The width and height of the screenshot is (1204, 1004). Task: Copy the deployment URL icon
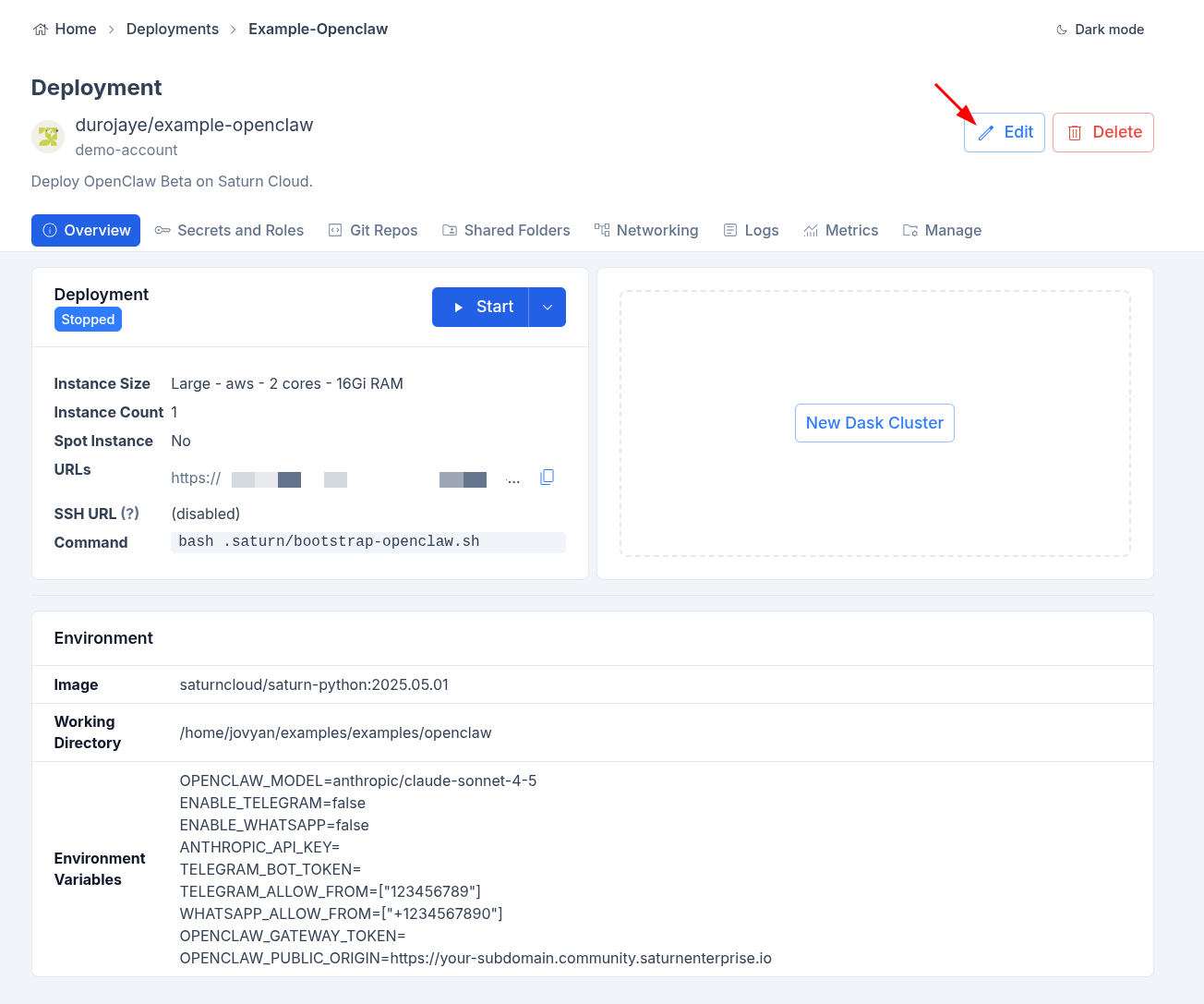click(547, 478)
